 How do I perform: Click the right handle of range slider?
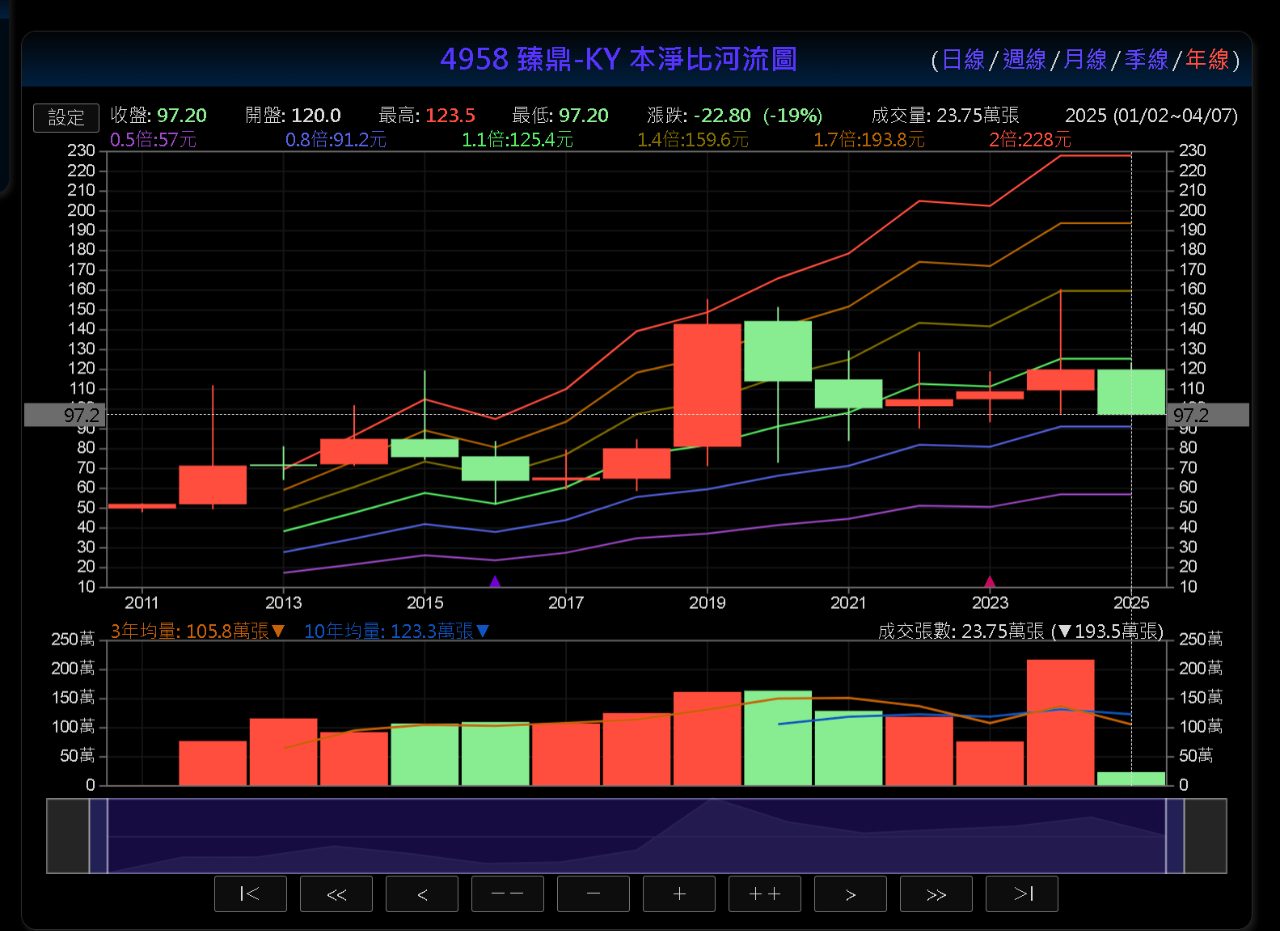click(1175, 836)
